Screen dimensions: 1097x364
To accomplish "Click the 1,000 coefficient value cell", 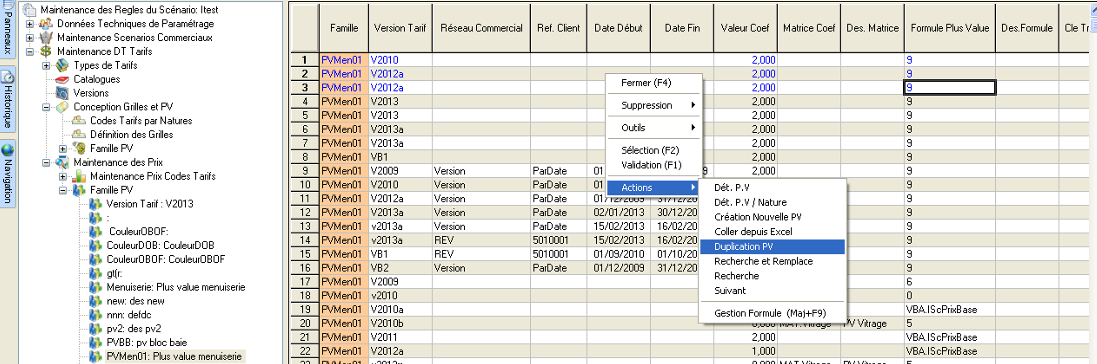I will click(x=745, y=351).
